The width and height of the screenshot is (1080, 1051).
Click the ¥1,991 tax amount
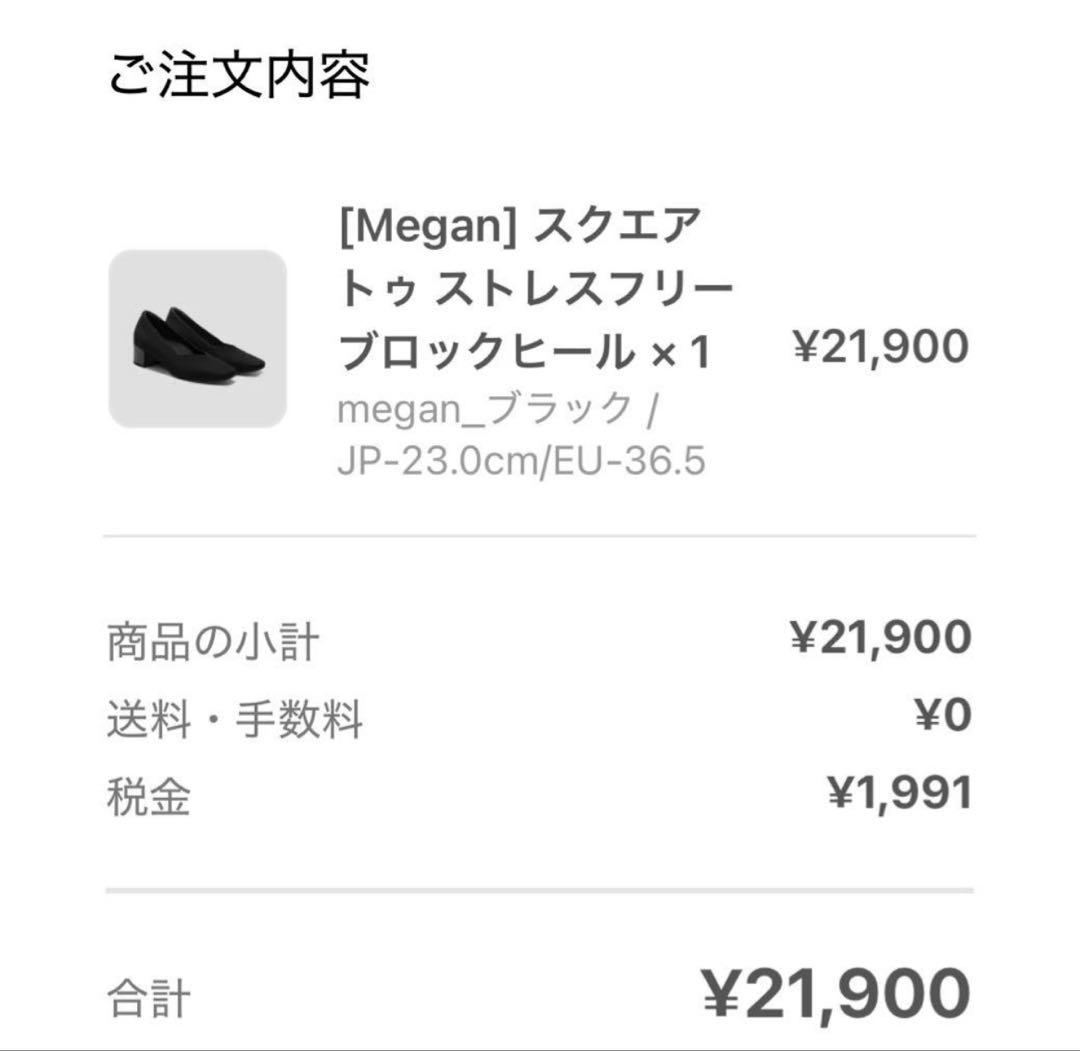pyautogui.click(x=899, y=793)
